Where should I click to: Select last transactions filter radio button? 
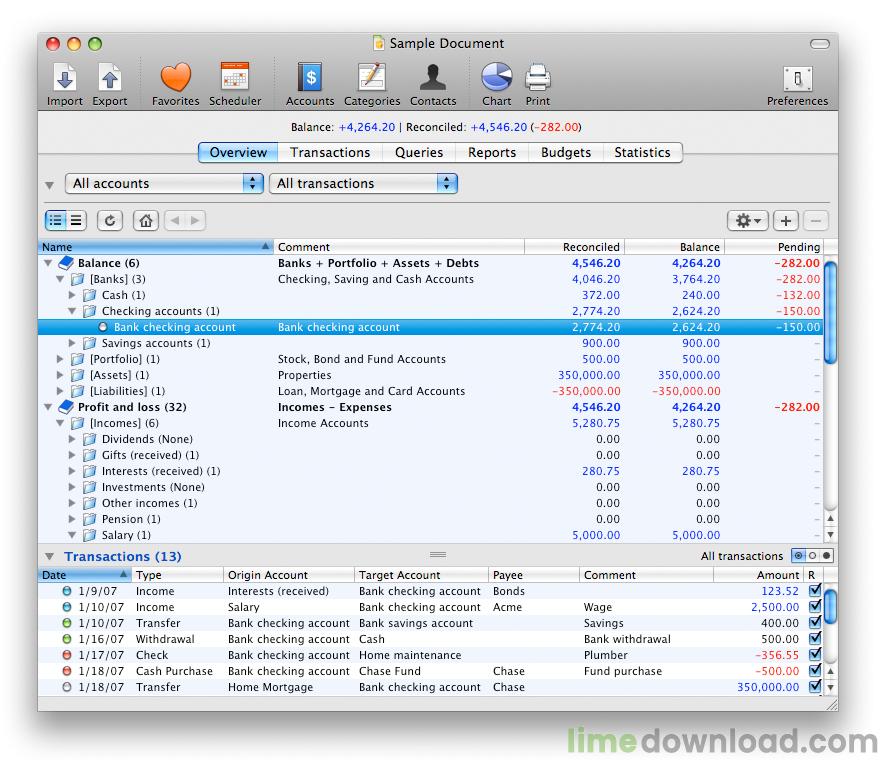[826, 556]
